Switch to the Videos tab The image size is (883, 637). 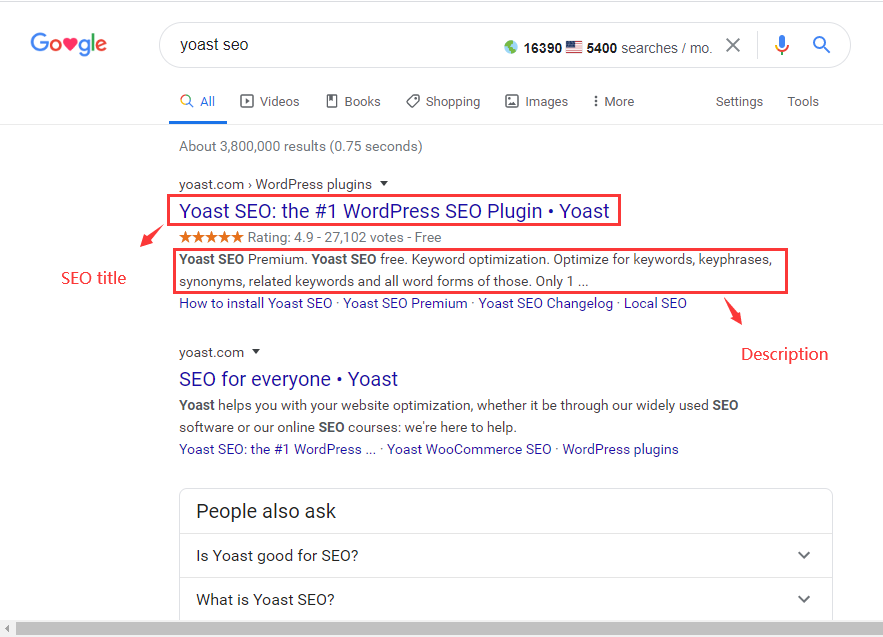270,101
